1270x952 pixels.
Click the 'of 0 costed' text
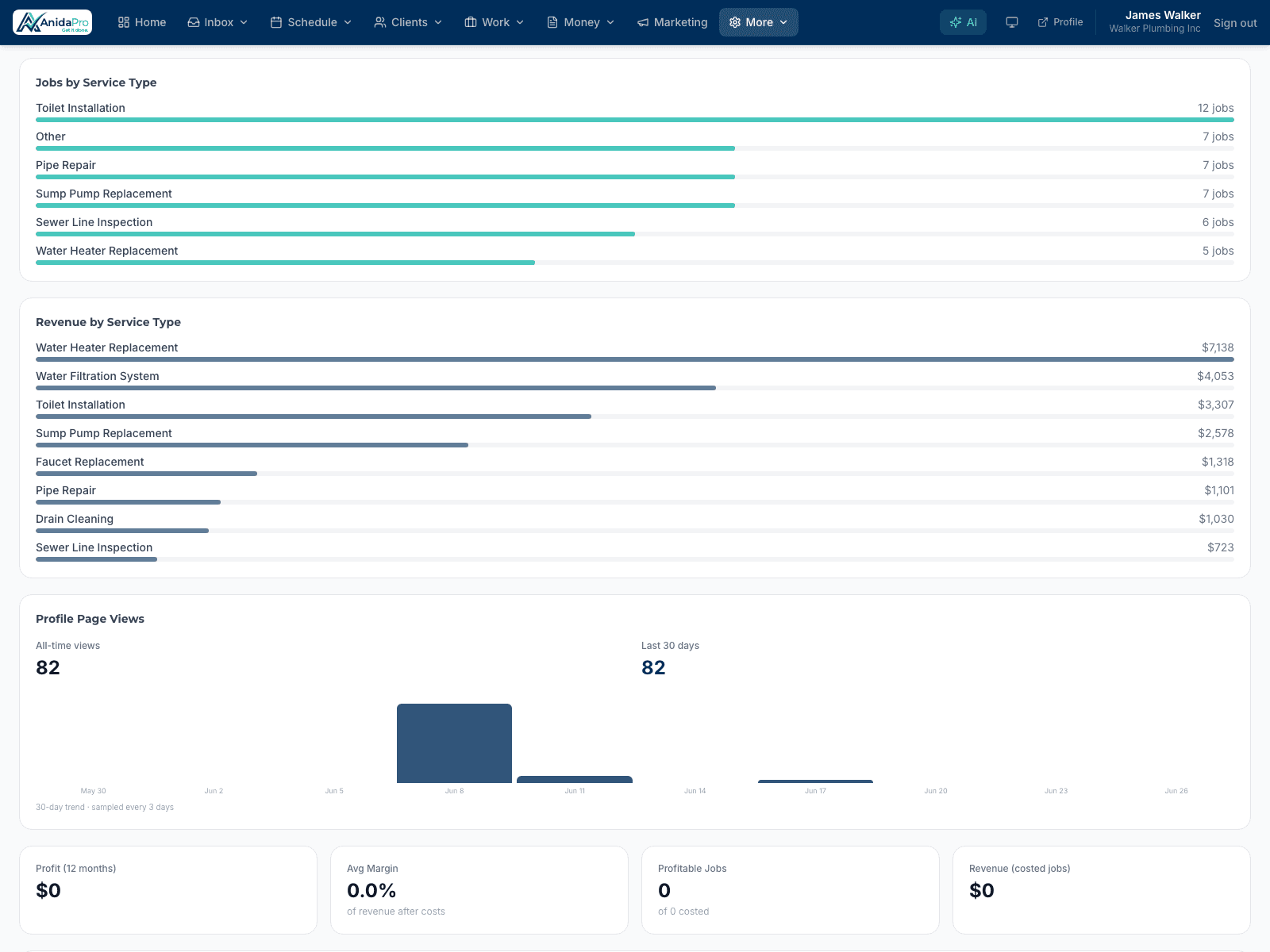[x=683, y=912]
